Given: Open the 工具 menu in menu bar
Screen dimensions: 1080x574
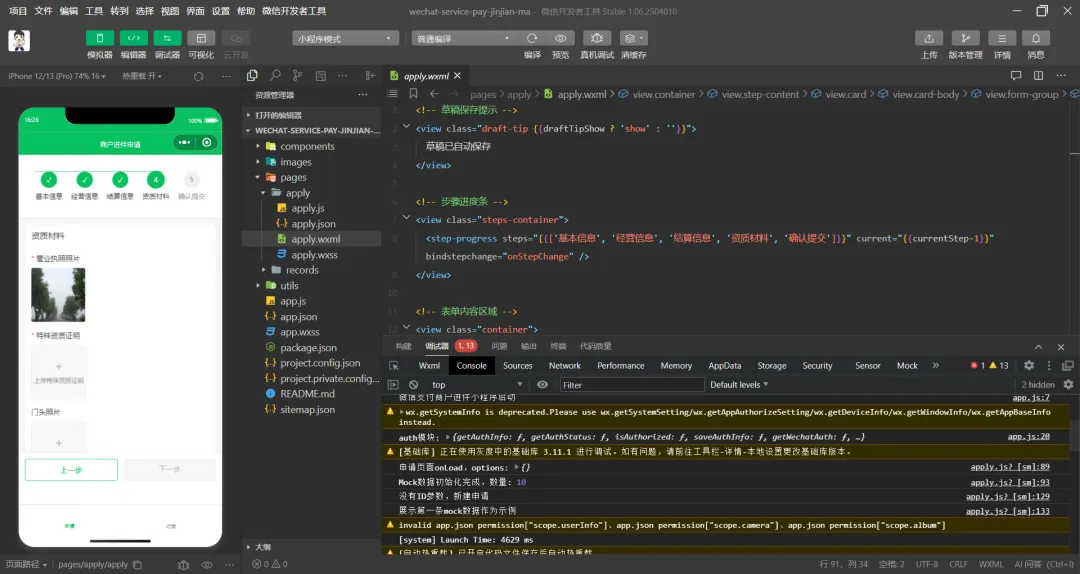Looking at the screenshot, I should point(94,11).
